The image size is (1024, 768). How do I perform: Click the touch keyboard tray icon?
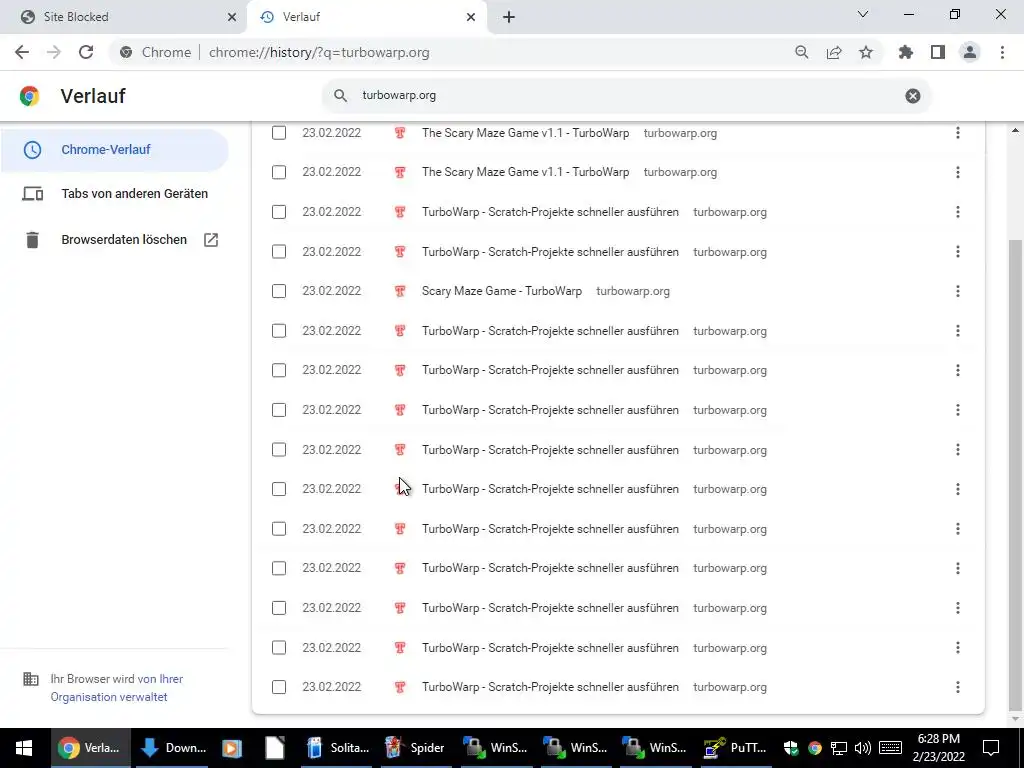(x=891, y=748)
